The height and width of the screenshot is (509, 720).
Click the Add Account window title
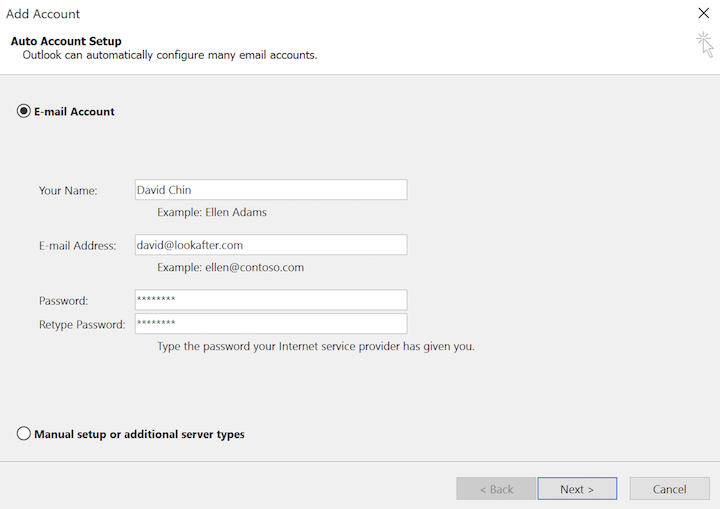pos(43,14)
